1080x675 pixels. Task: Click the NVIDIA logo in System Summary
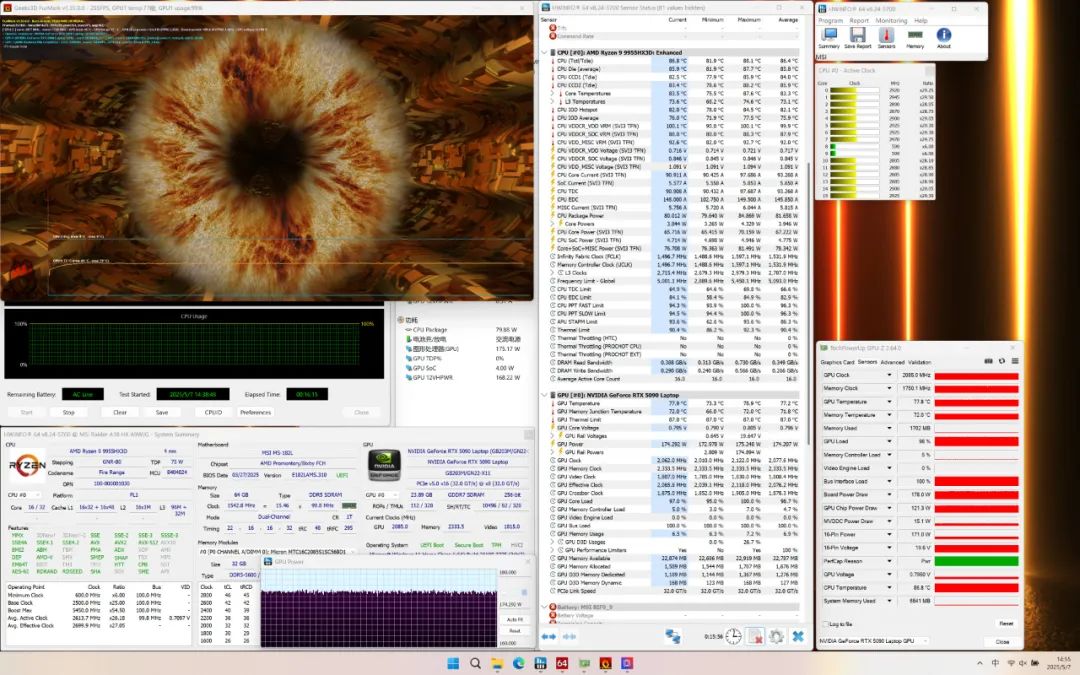point(384,465)
